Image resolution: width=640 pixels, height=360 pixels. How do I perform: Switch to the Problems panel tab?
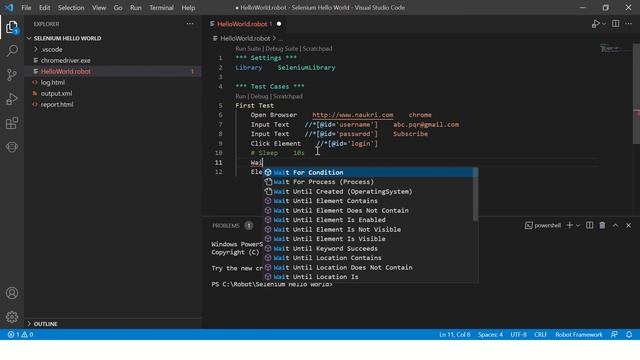[x=226, y=226]
